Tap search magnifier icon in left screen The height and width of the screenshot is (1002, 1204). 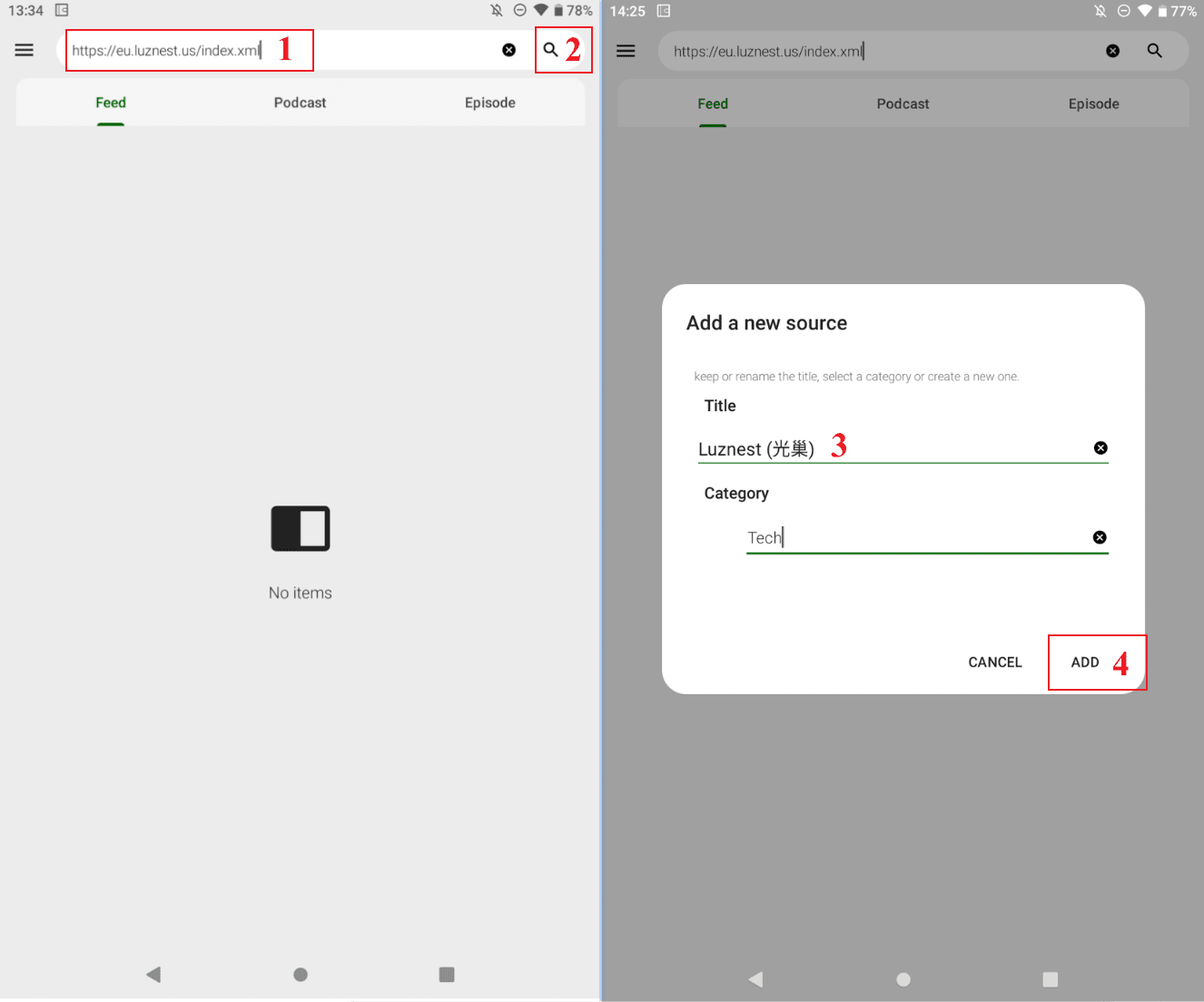[x=550, y=50]
